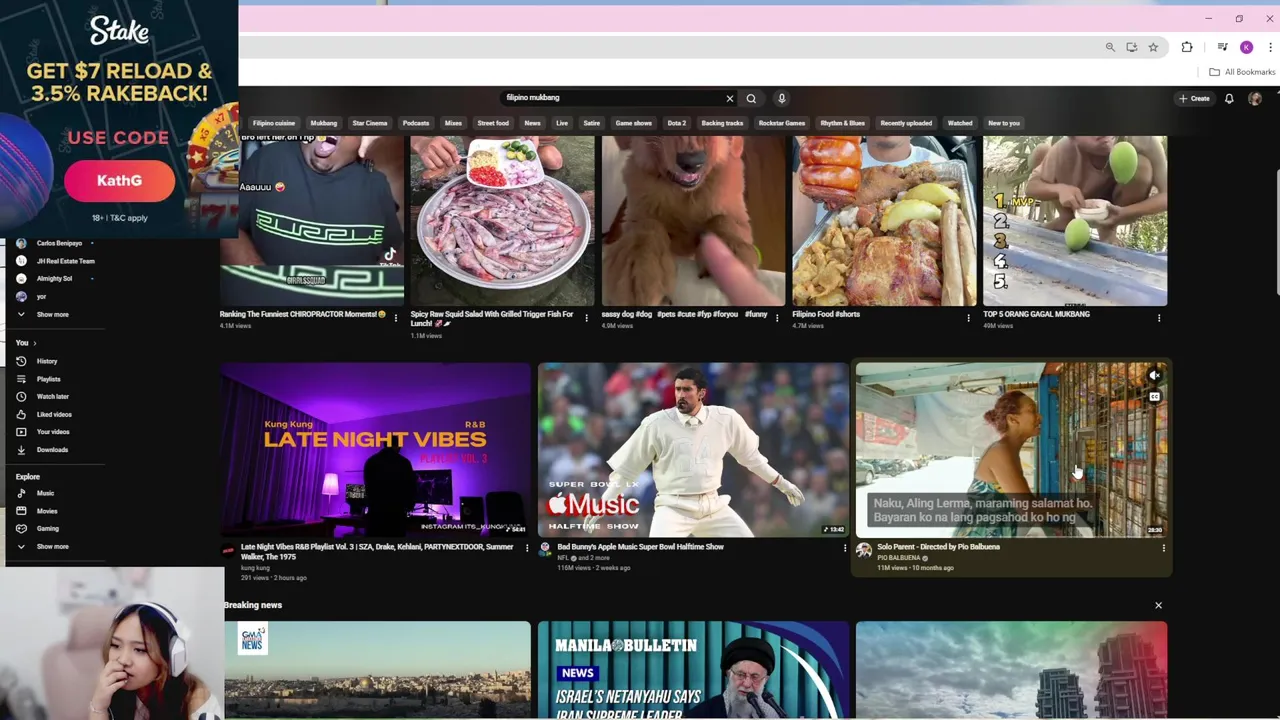Click the Solo Parent video title
The width and height of the screenshot is (1280, 720).
[x=938, y=547]
